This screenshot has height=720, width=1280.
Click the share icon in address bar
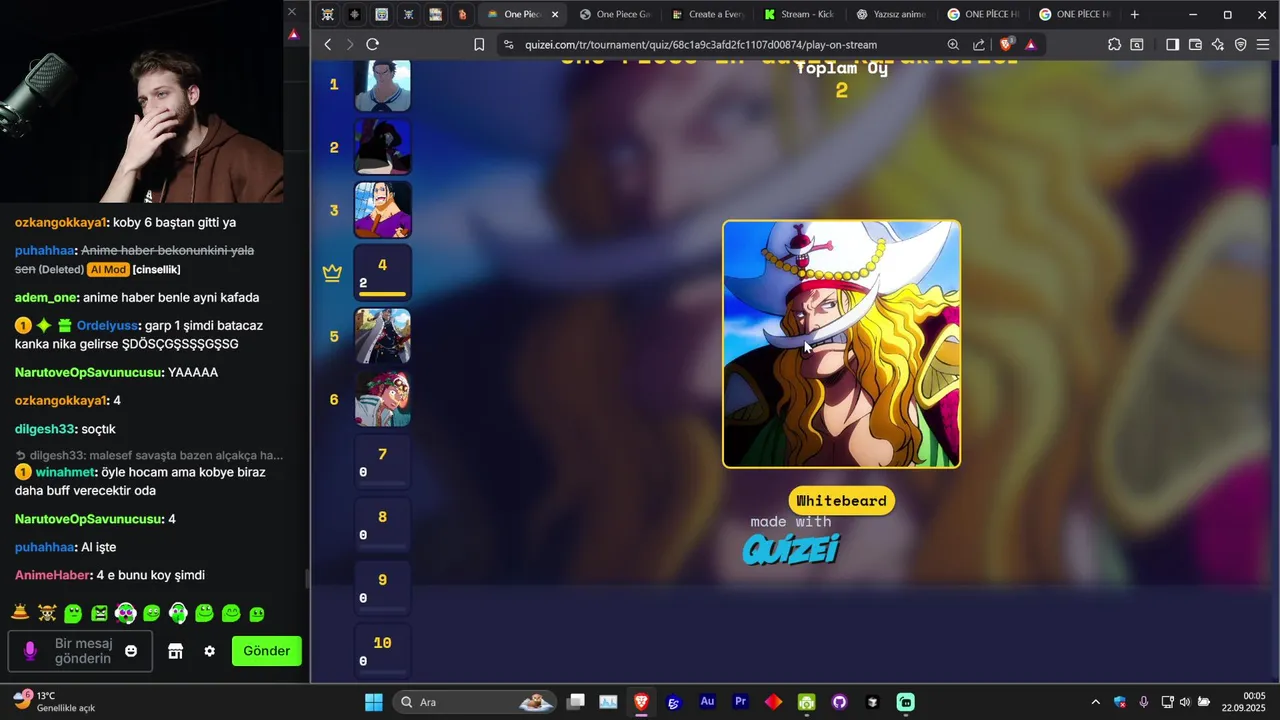[979, 44]
